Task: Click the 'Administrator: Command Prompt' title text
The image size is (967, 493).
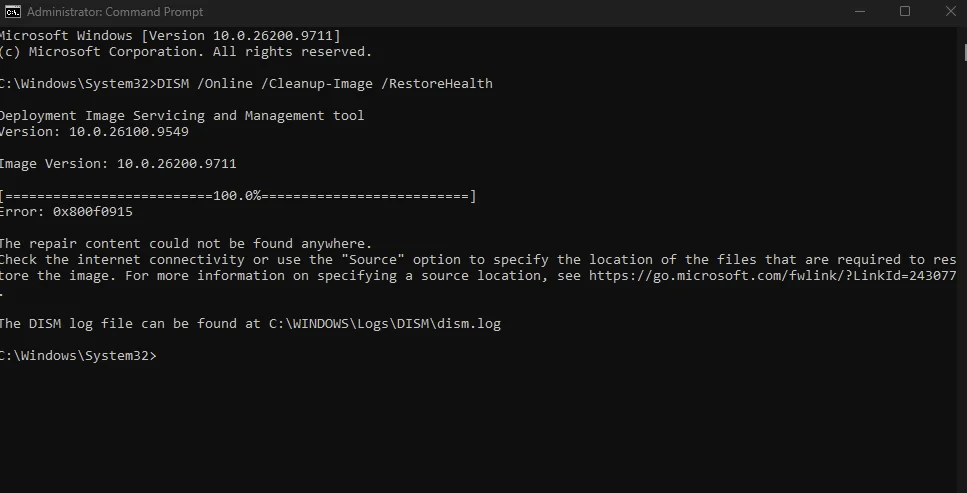Action: pos(115,12)
